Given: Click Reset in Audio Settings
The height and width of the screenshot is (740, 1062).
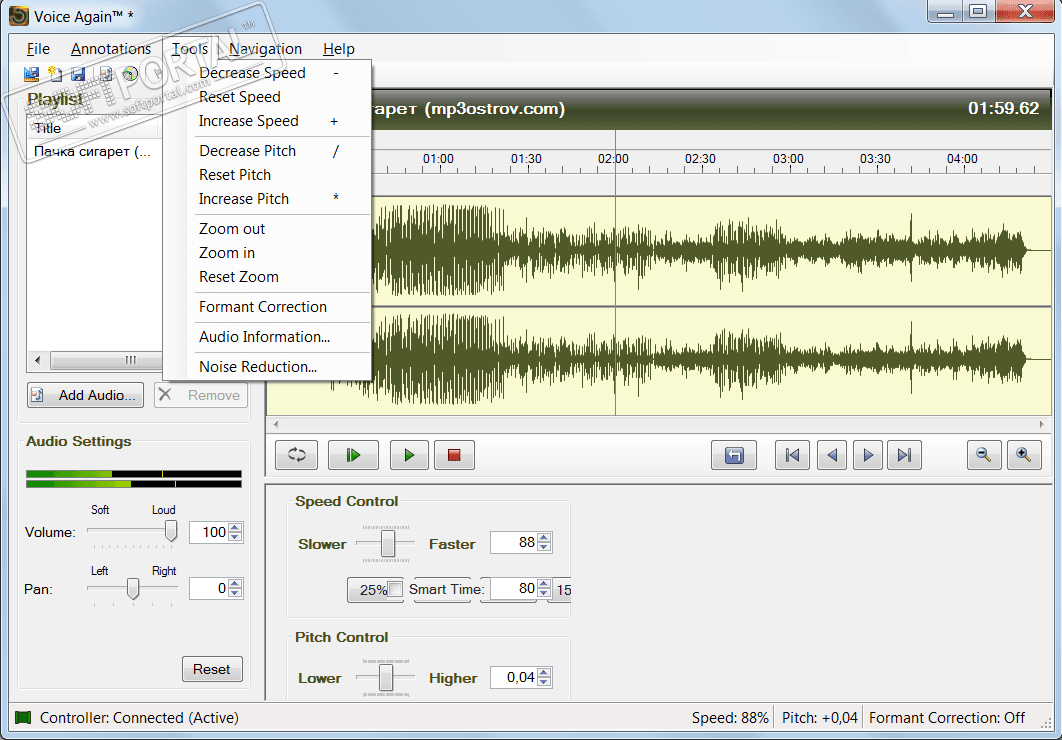Looking at the screenshot, I should click(x=212, y=669).
